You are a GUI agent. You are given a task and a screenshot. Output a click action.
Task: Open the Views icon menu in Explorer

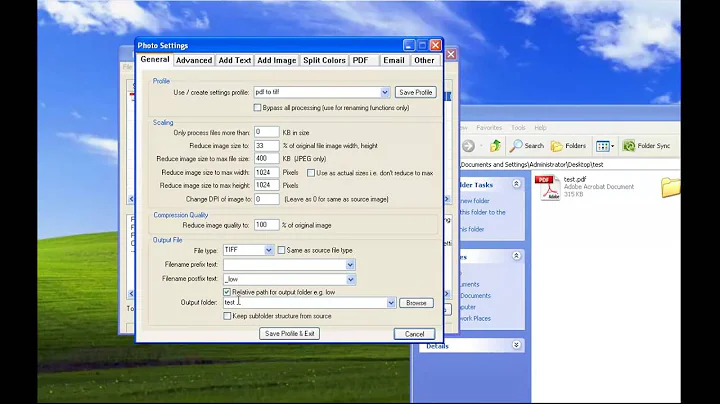click(605, 146)
